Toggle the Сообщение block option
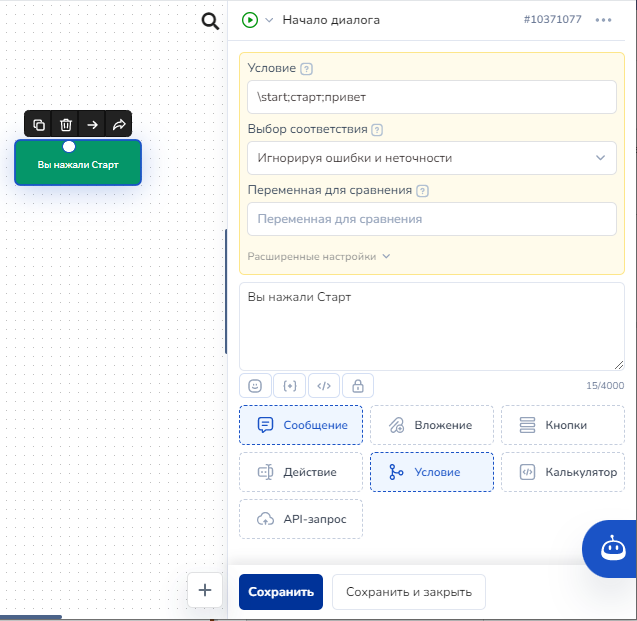 (301, 425)
